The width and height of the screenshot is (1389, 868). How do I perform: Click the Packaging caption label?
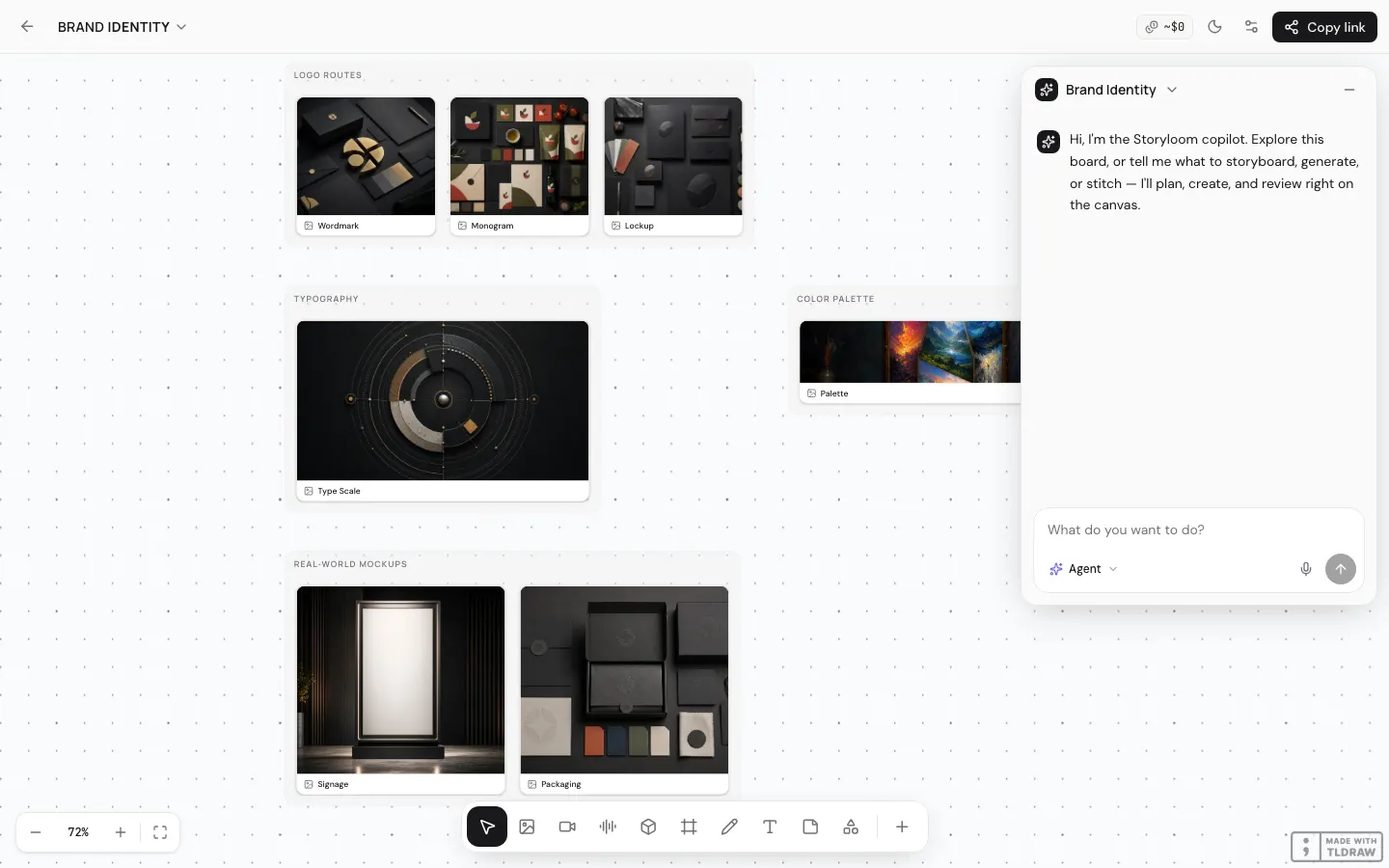click(560, 784)
